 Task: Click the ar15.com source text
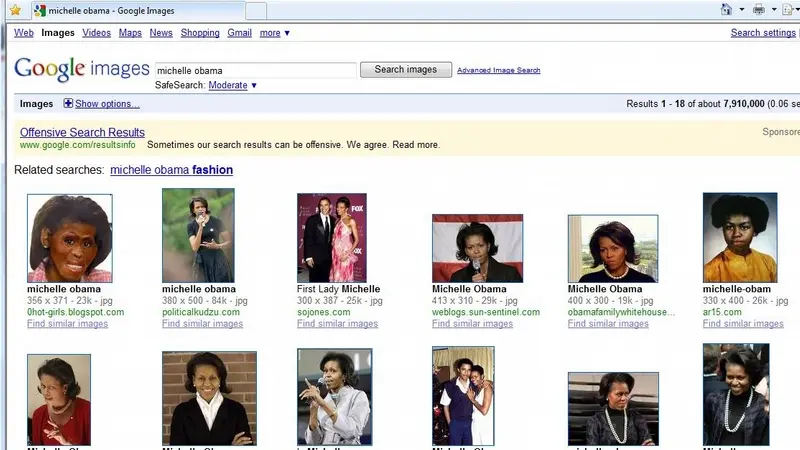click(x=721, y=312)
